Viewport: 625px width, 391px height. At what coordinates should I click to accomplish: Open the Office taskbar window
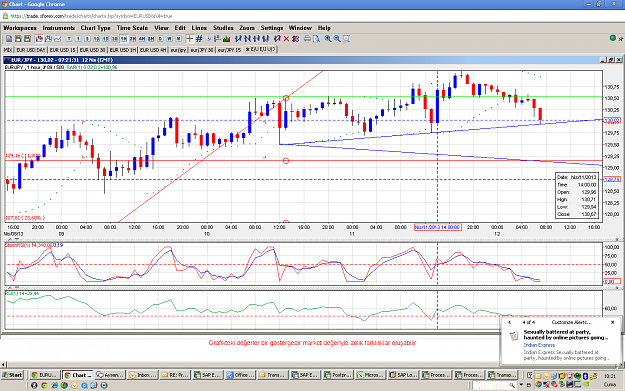pos(240,375)
